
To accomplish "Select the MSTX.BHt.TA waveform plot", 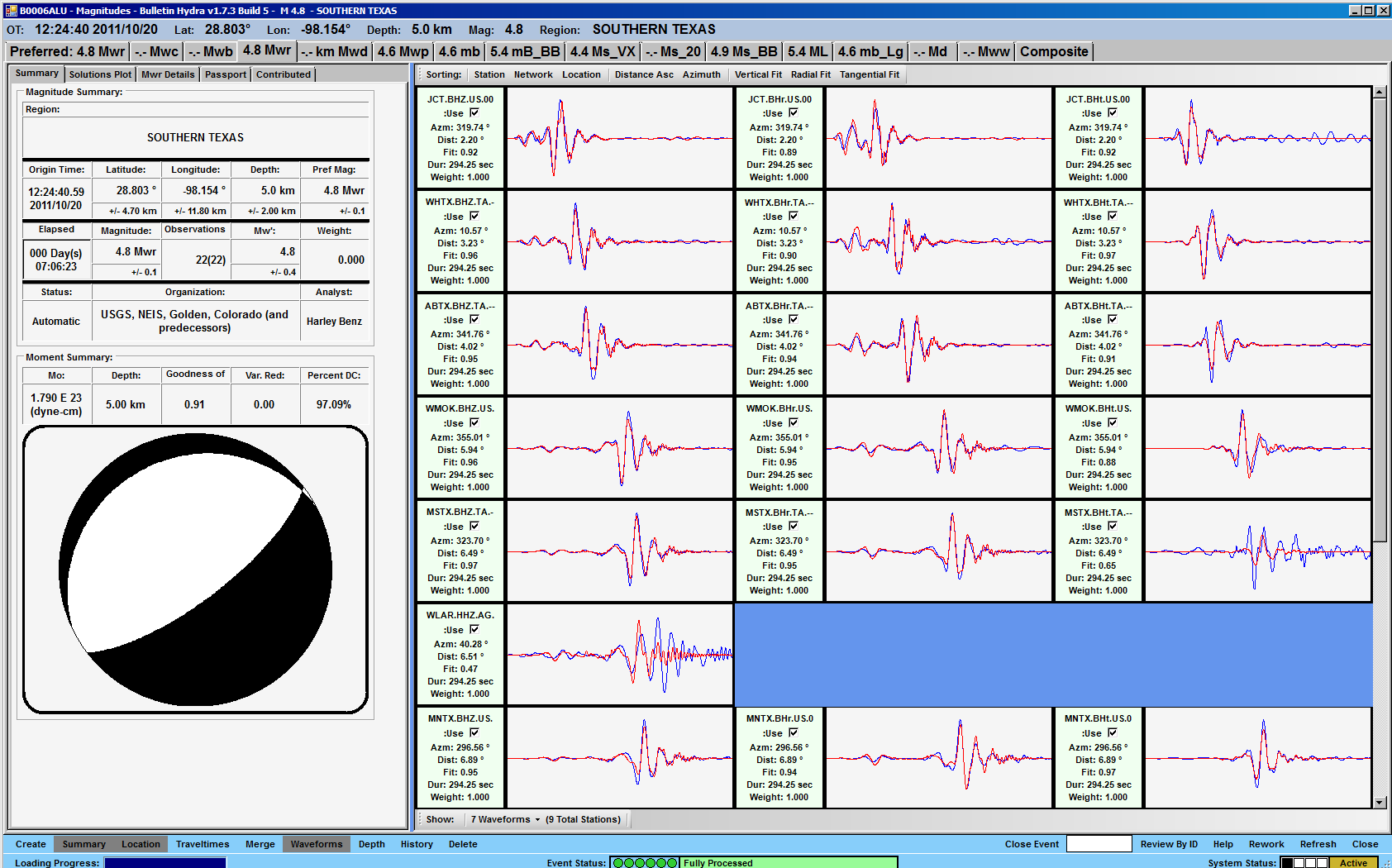I will click(x=1258, y=551).
